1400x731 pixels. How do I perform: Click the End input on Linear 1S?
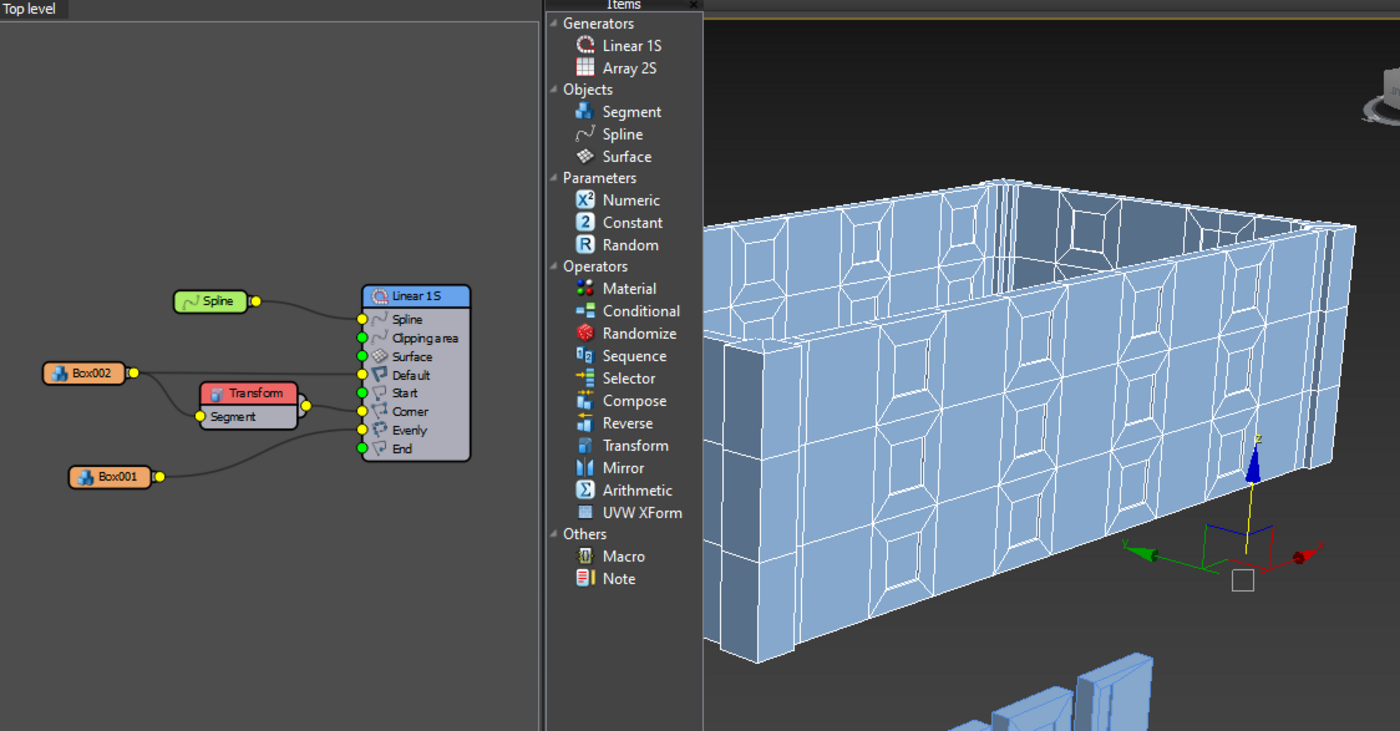[x=363, y=448]
